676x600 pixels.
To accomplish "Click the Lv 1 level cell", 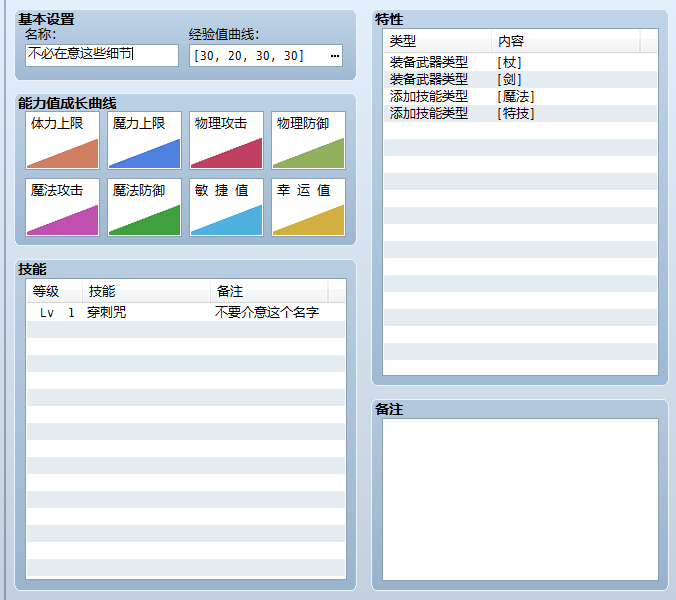I will (x=57, y=312).
